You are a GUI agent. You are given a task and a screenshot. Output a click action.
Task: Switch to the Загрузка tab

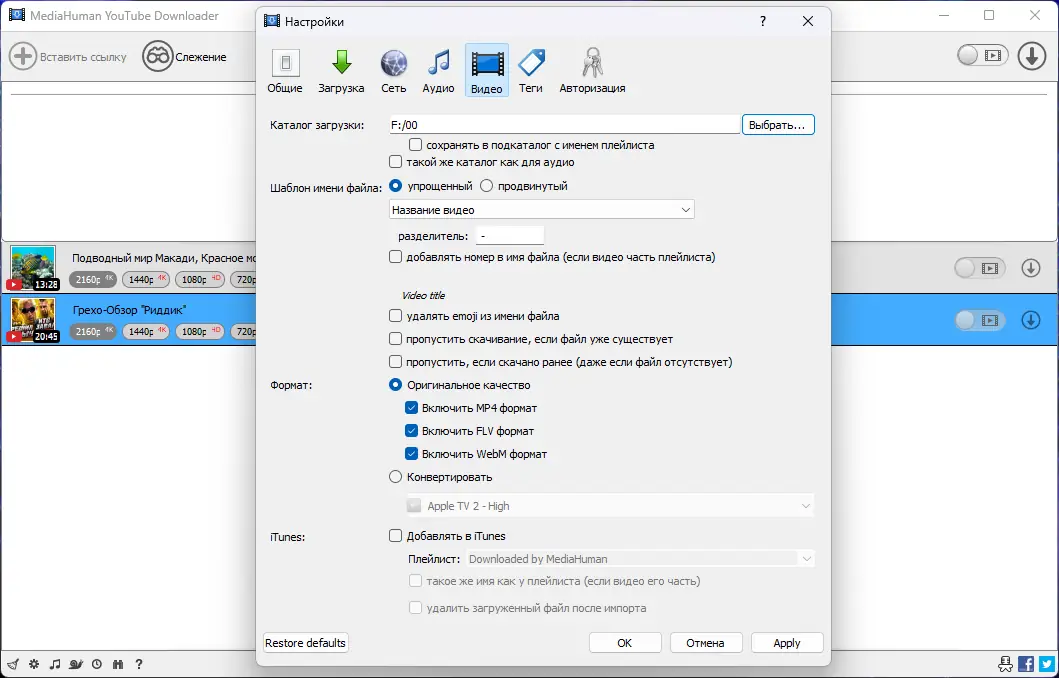341,70
